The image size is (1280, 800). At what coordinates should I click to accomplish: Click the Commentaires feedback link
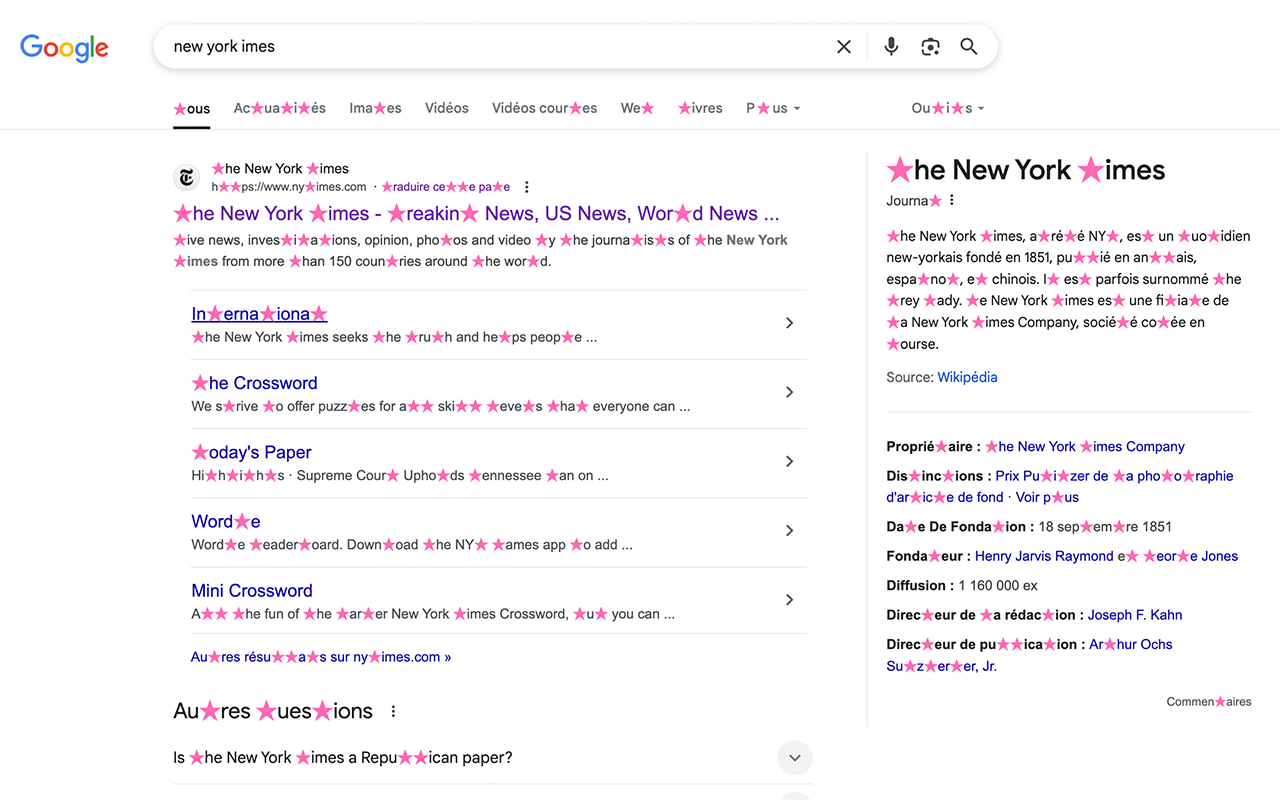click(1209, 702)
